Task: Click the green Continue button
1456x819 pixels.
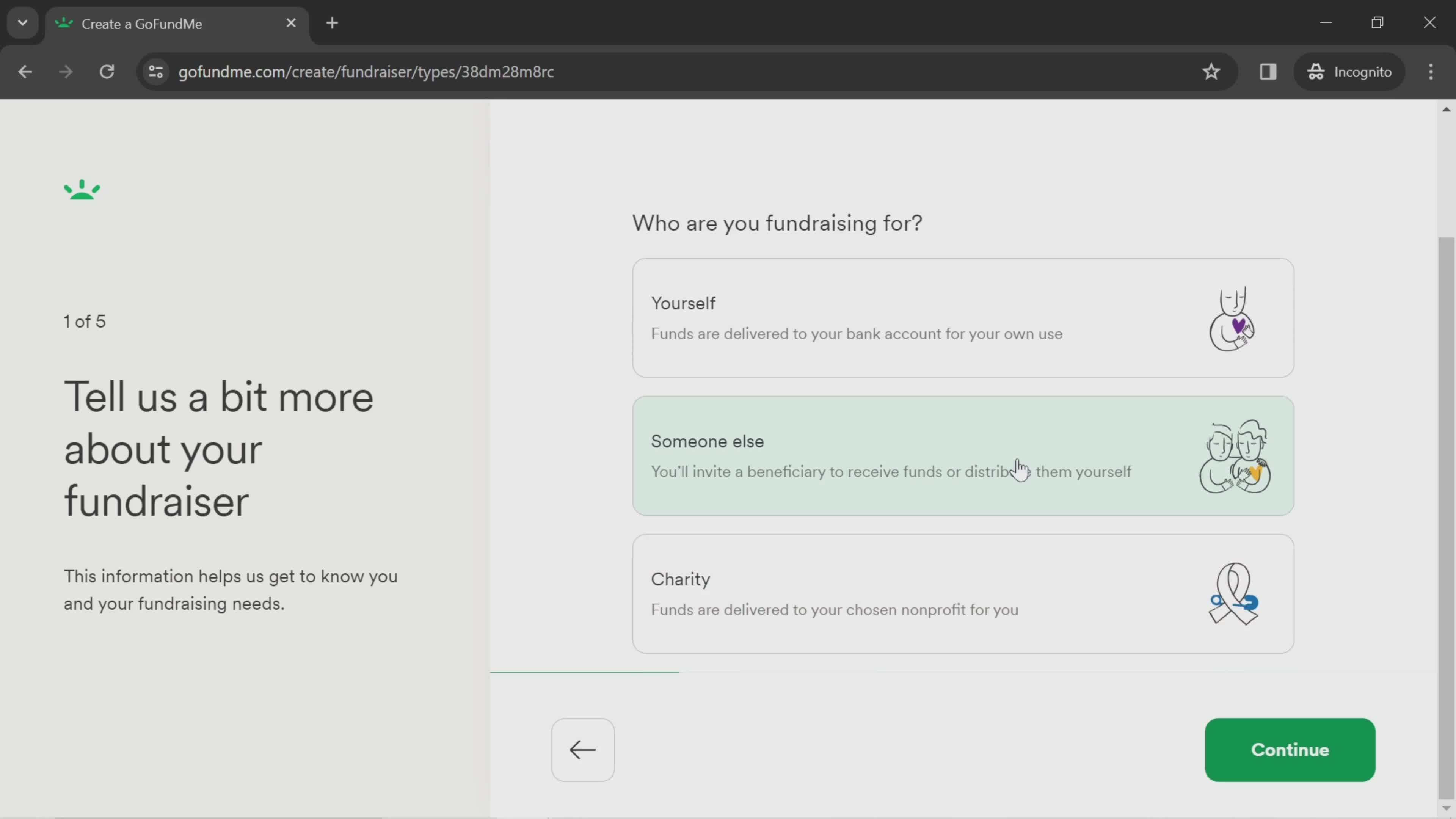Action: 1290,750
